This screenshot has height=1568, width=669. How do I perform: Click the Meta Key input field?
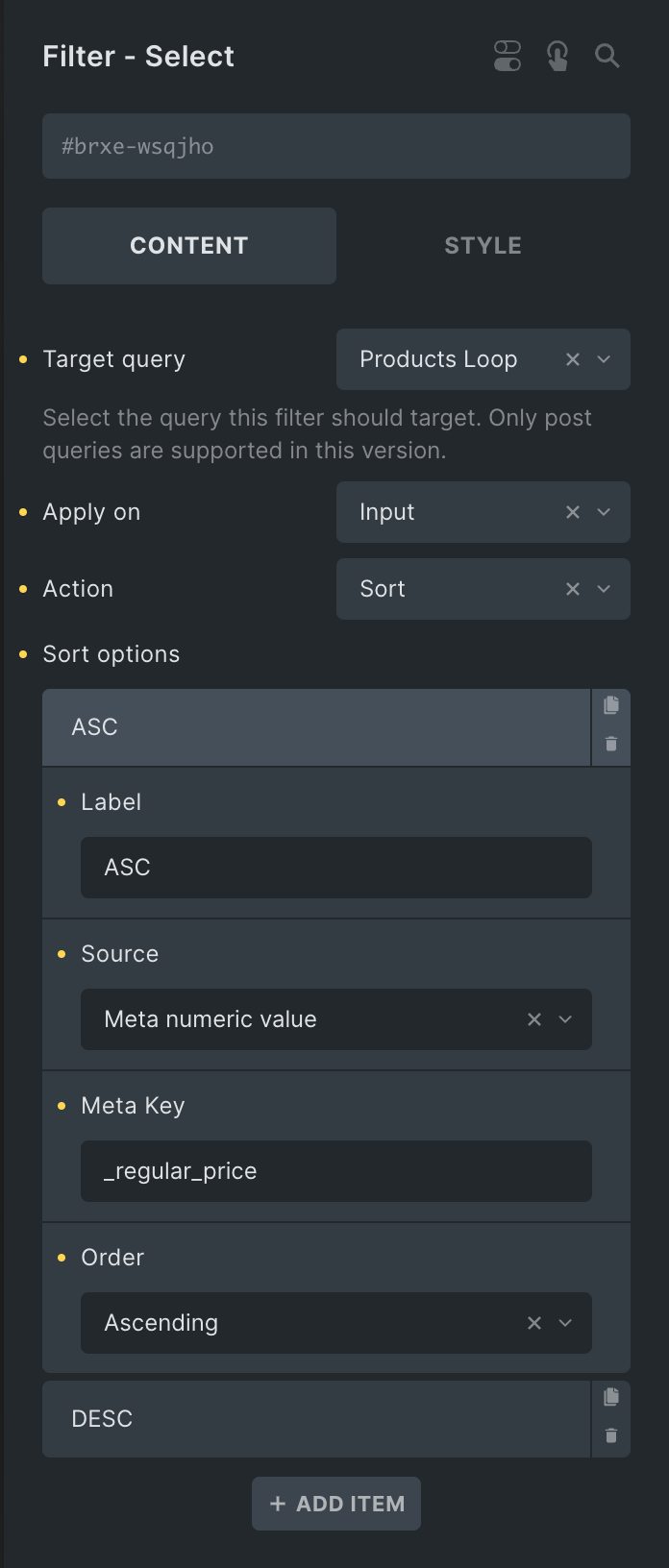coord(336,1171)
